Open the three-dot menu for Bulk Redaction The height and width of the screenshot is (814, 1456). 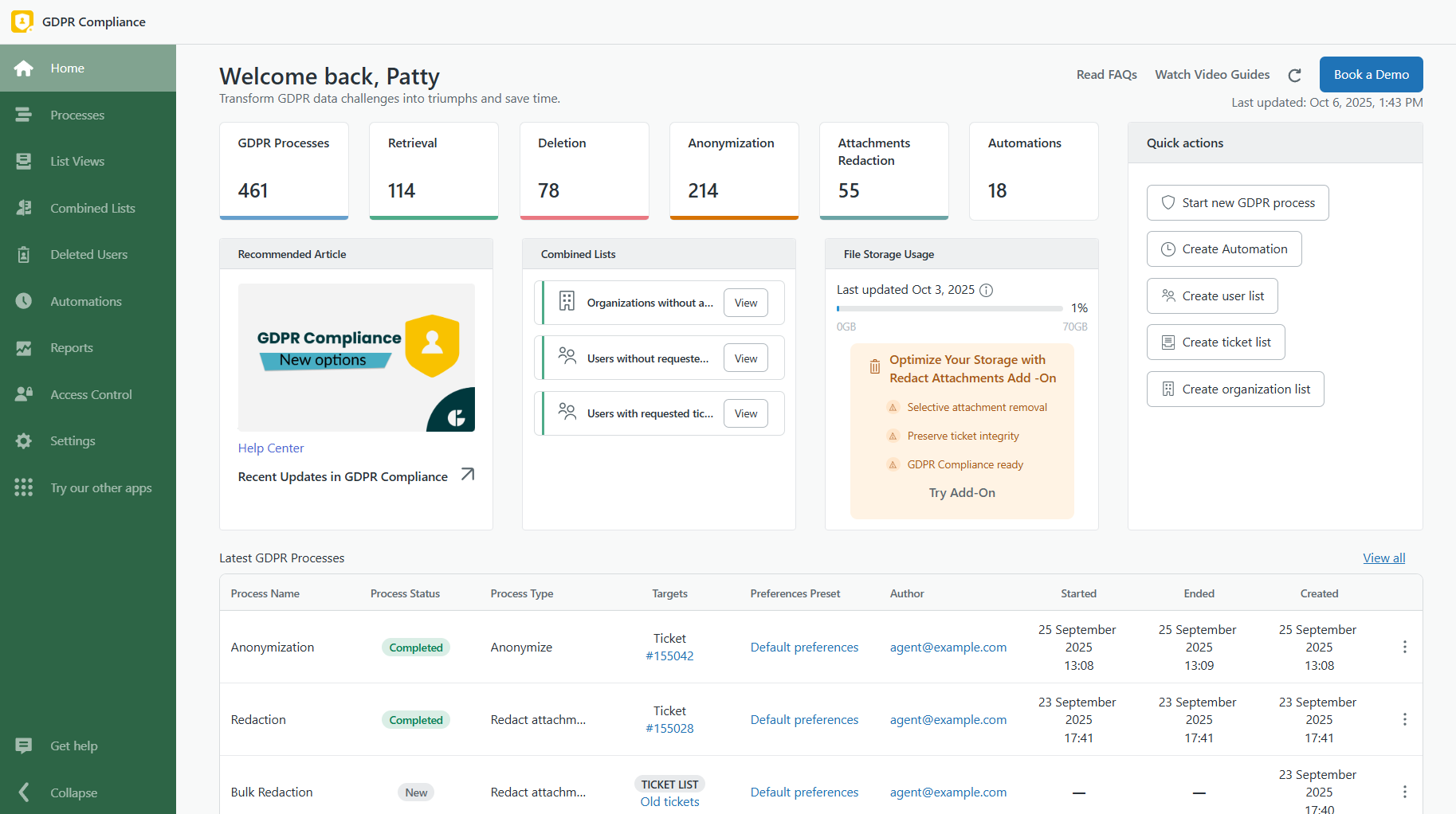1404,792
